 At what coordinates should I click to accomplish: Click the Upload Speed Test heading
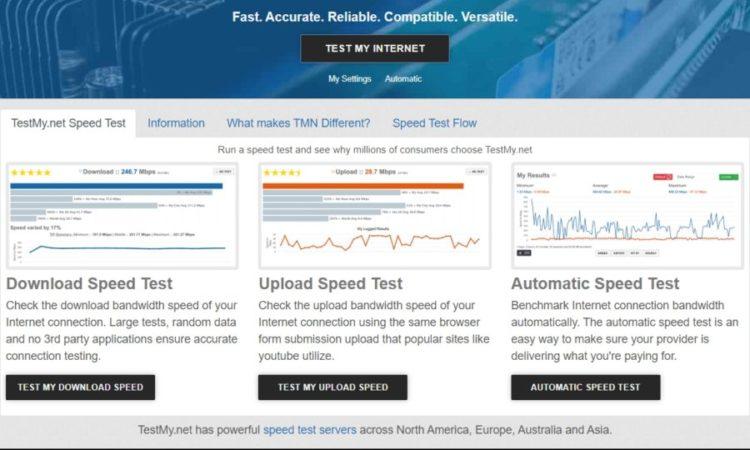point(331,284)
